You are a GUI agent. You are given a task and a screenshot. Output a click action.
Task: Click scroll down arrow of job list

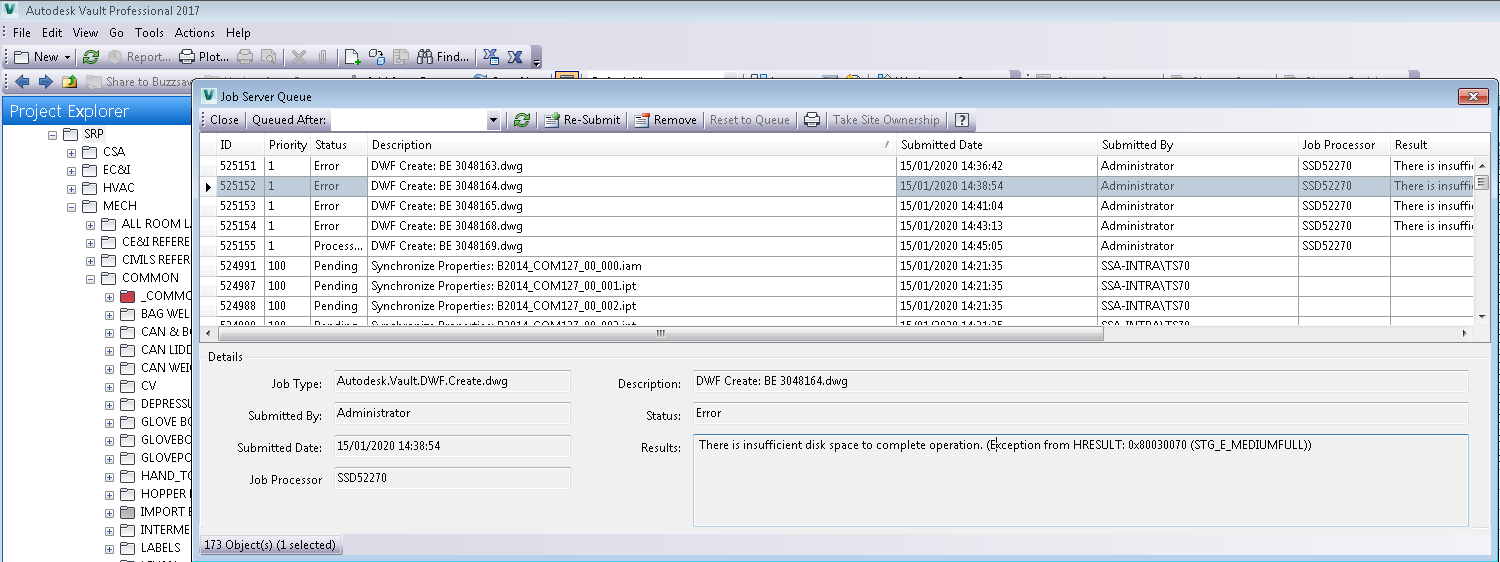1482,316
